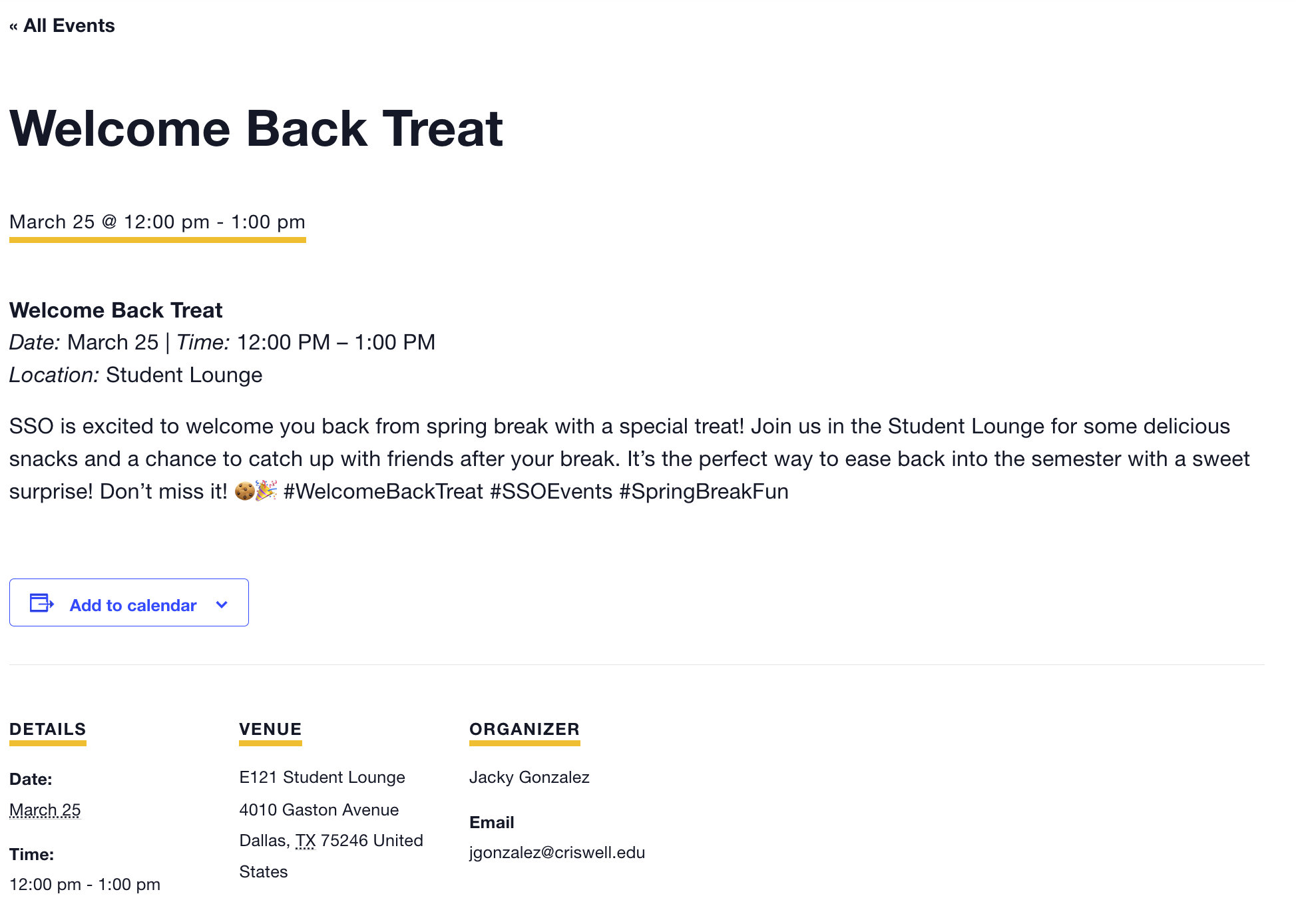The height and width of the screenshot is (924, 1296).
Task: Select the VENUE section heading
Action: pyautogui.click(x=270, y=729)
